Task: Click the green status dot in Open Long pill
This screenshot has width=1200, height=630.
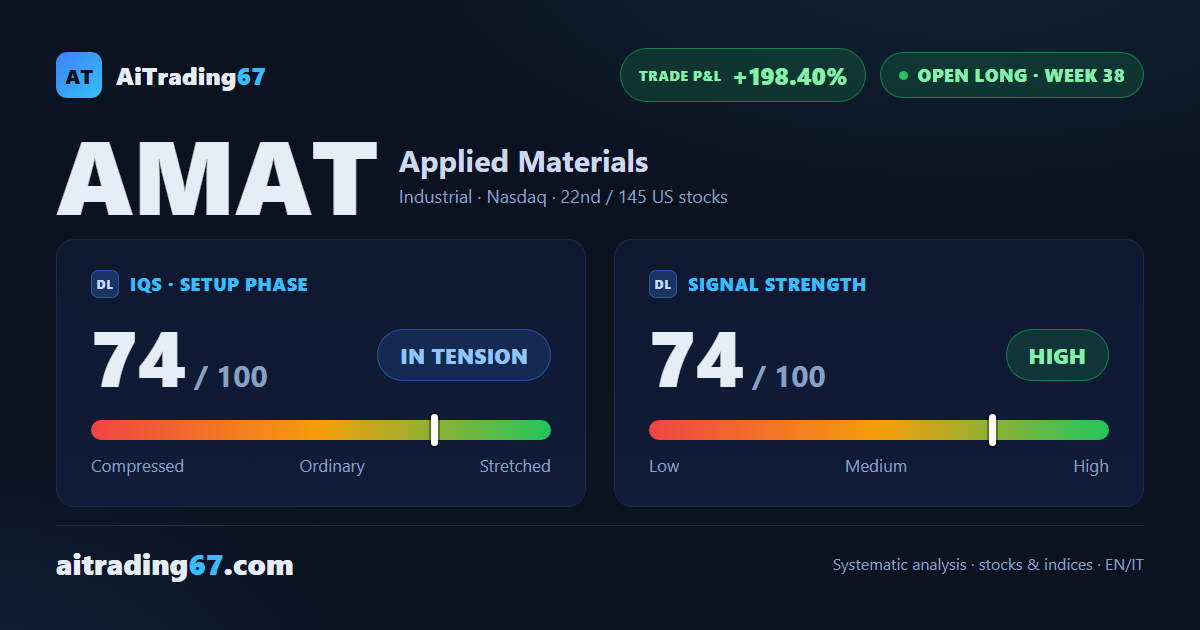Action: click(x=904, y=75)
